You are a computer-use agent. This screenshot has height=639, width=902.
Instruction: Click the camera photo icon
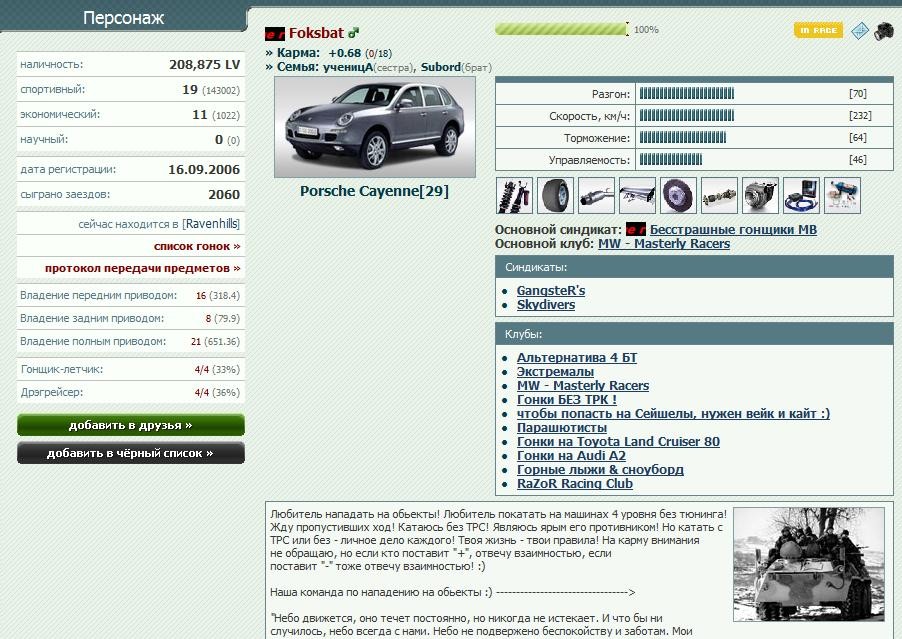pos(884,31)
